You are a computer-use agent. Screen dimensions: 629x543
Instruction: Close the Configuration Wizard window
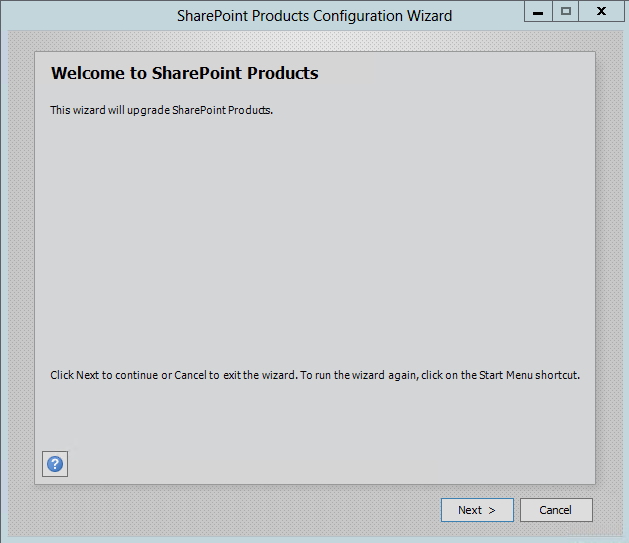coord(601,12)
